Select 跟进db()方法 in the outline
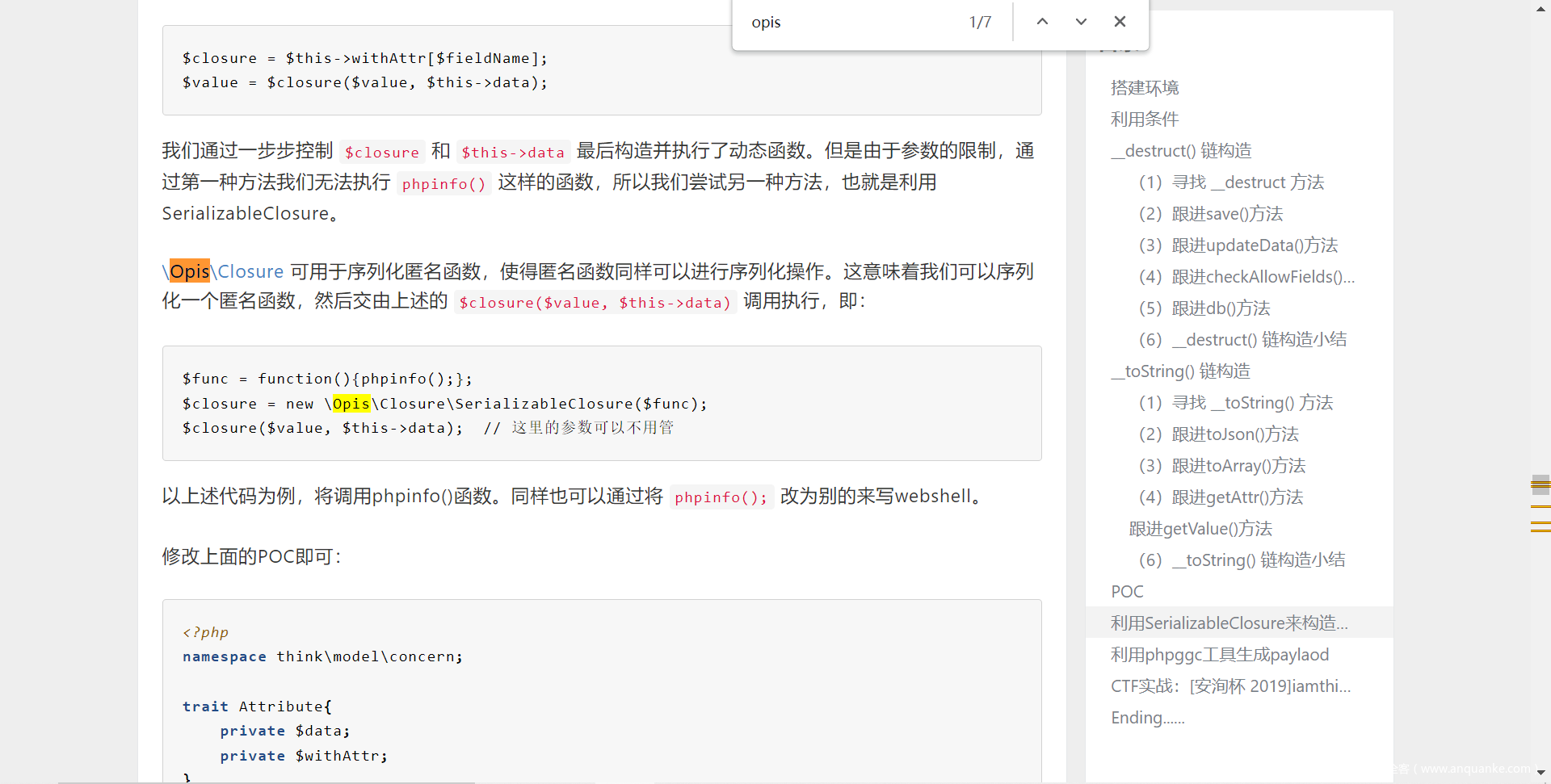 click(x=1221, y=308)
